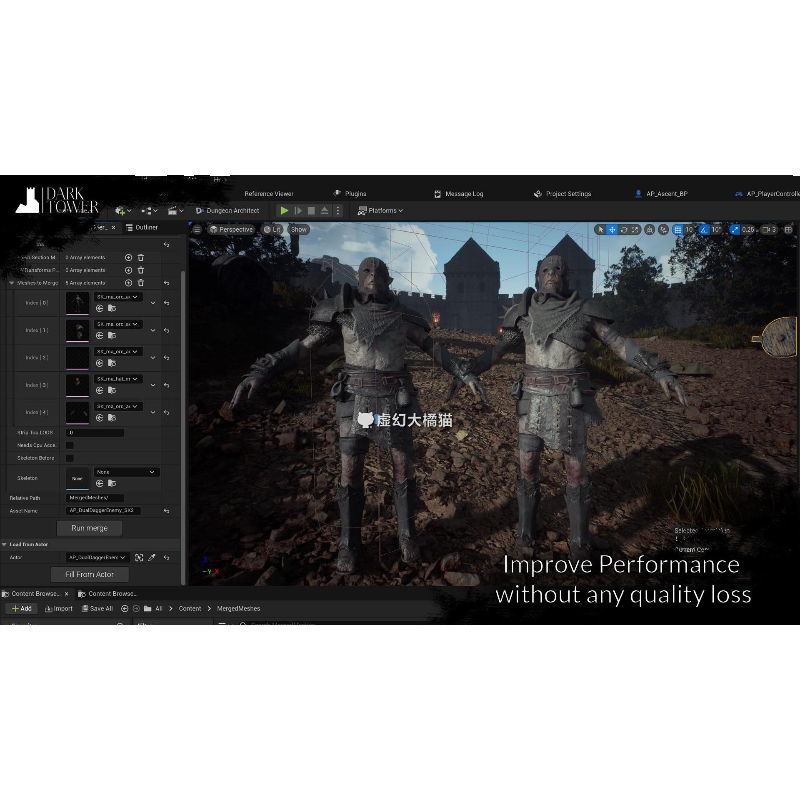Viewport: 800px width, 800px height.
Task: Go back in Content Browser history
Action: click(124, 609)
